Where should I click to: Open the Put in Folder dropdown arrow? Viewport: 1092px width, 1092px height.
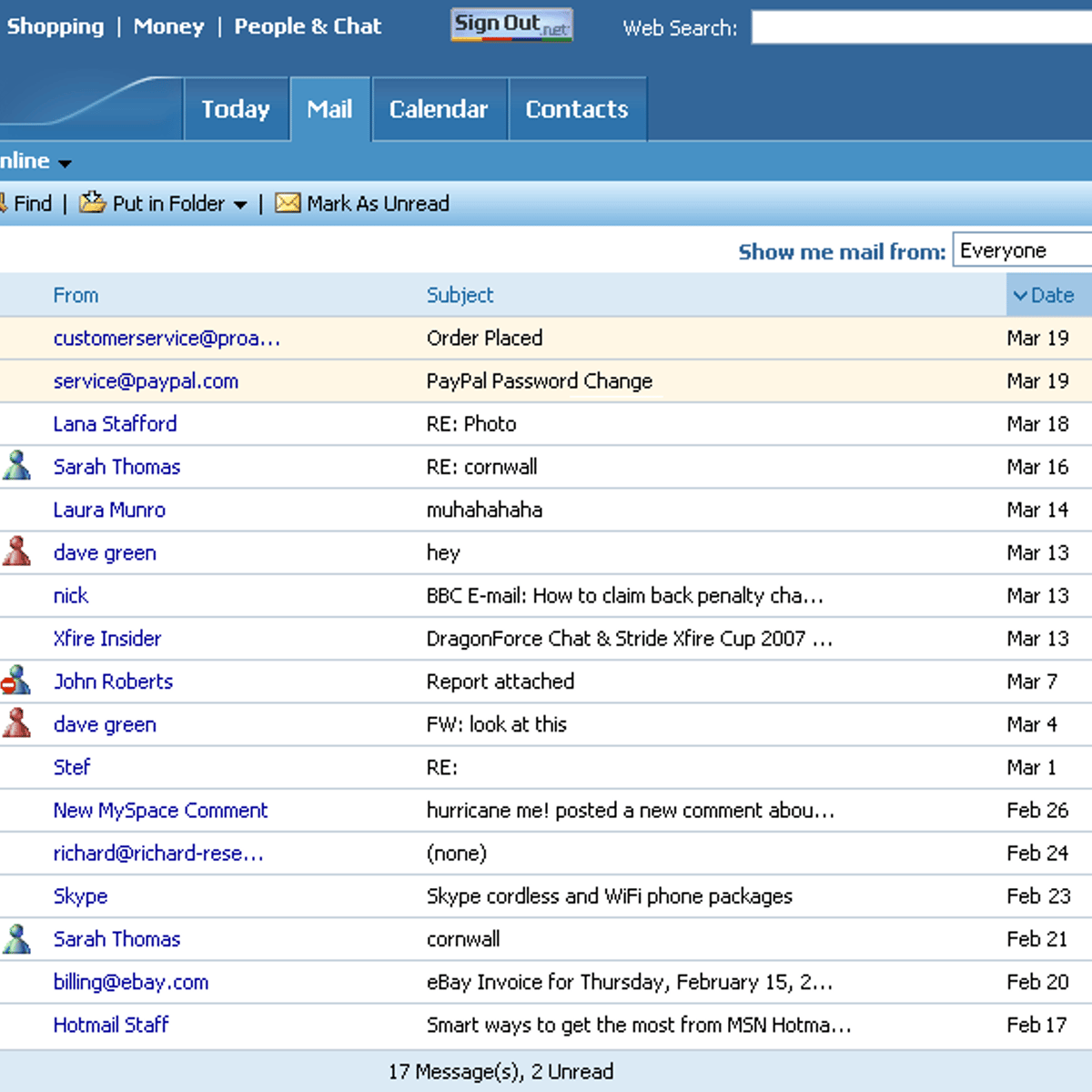[x=240, y=205]
